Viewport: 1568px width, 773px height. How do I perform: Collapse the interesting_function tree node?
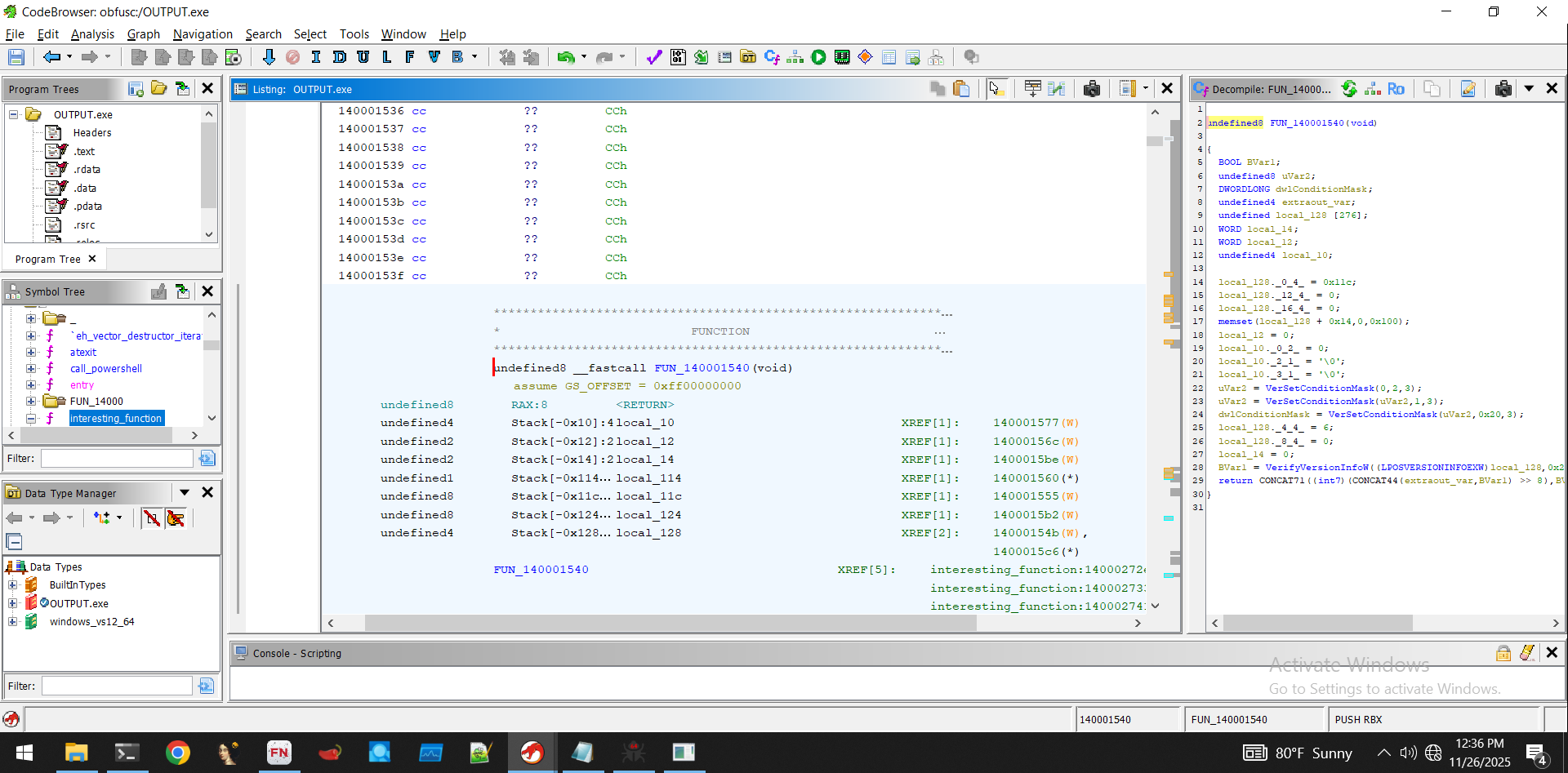coord(31,419)
